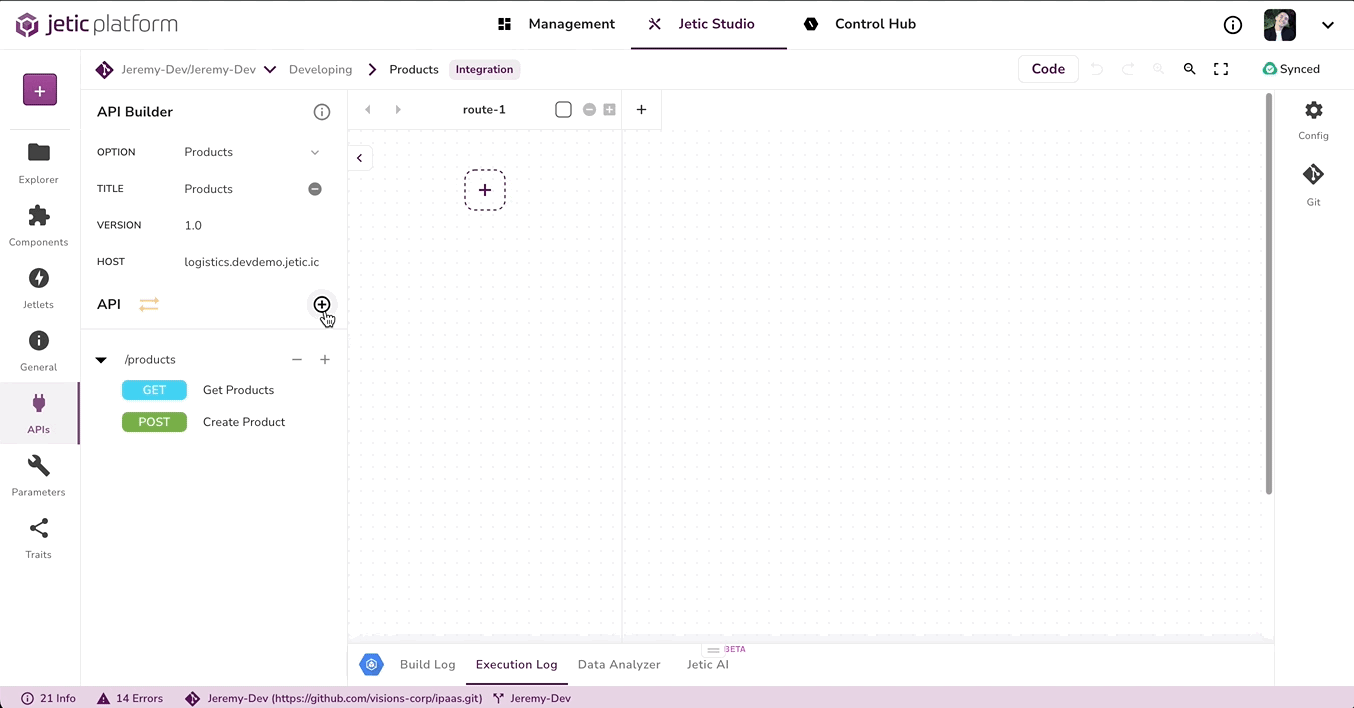Toggle fullscreen canvas view
Viewport: 1354px width, 708px height.
pyautogui.click(x=1221, y=69)
